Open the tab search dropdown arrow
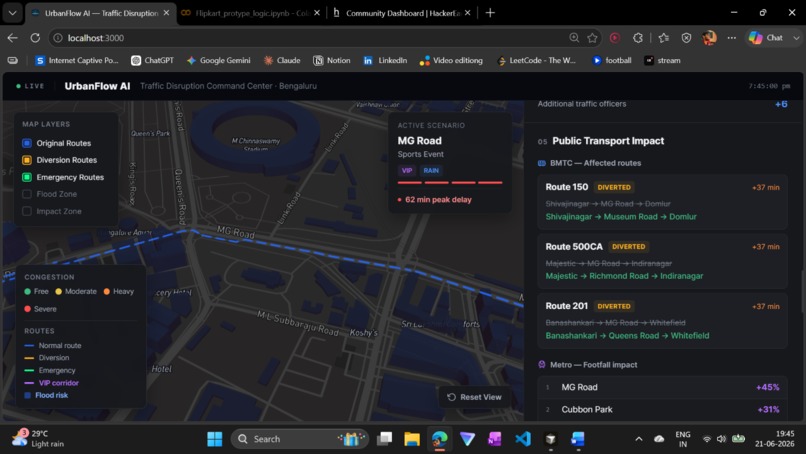 12,13
